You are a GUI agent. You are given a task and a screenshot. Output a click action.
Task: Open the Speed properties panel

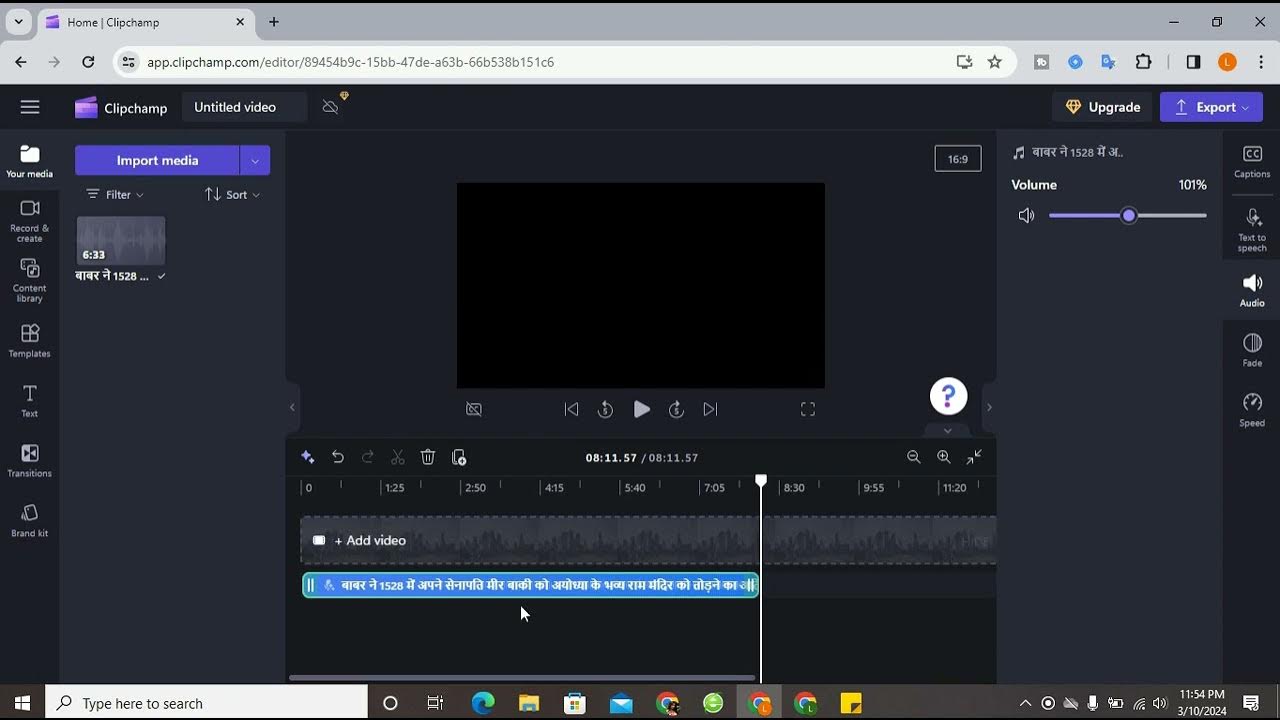point(1252,410)
